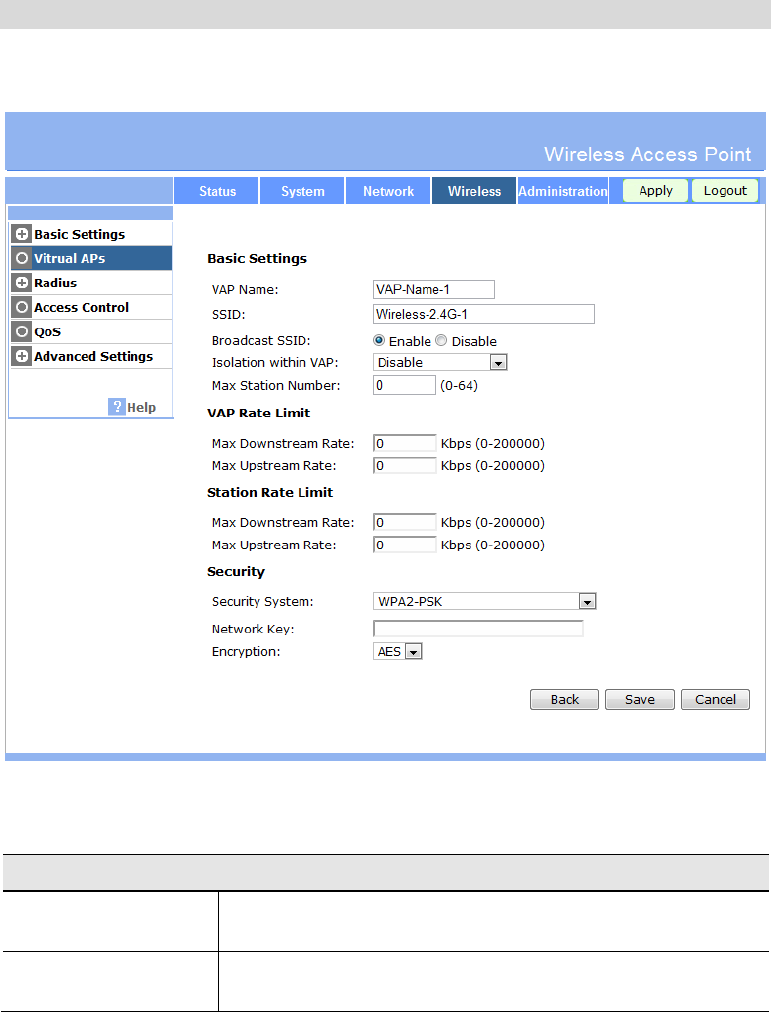The image size is (771, 1012).
Task: Focus Station Rate Limit Max Upstream Rate field
Action: coord(405,545)
